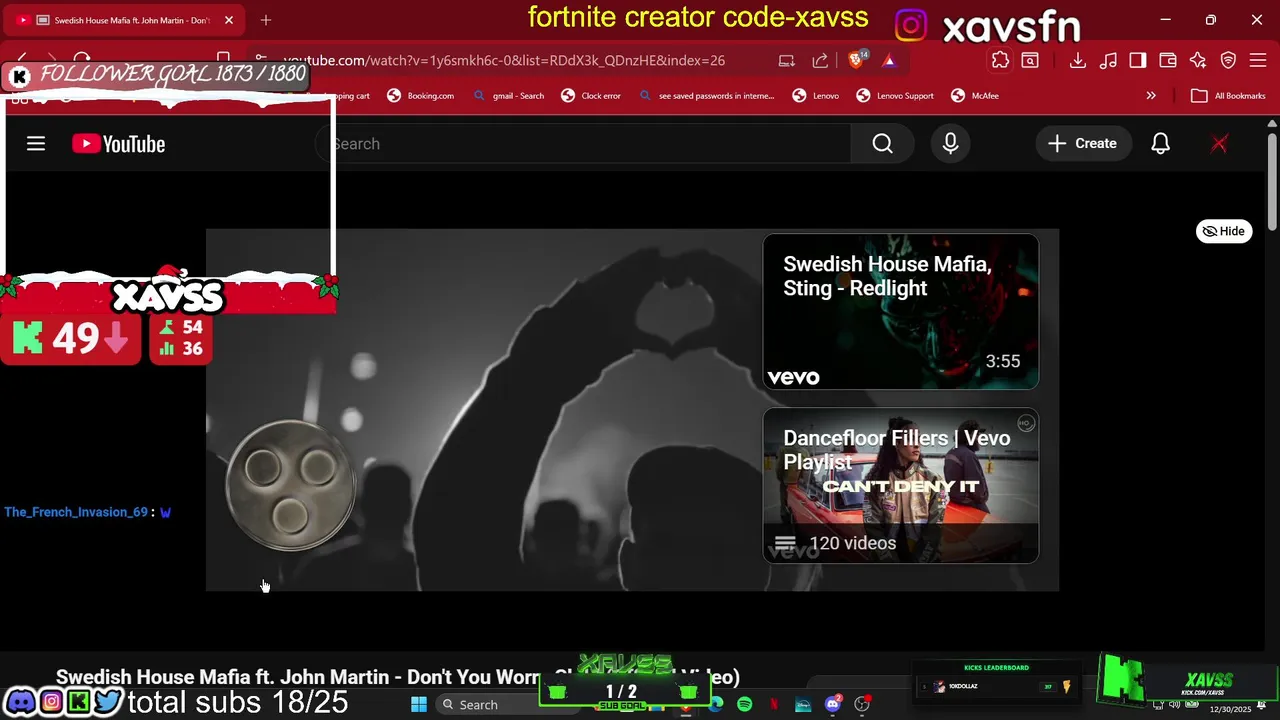Open the gmail - Search bookmark
Screen dimensions: 1280x720
[509, 96]
